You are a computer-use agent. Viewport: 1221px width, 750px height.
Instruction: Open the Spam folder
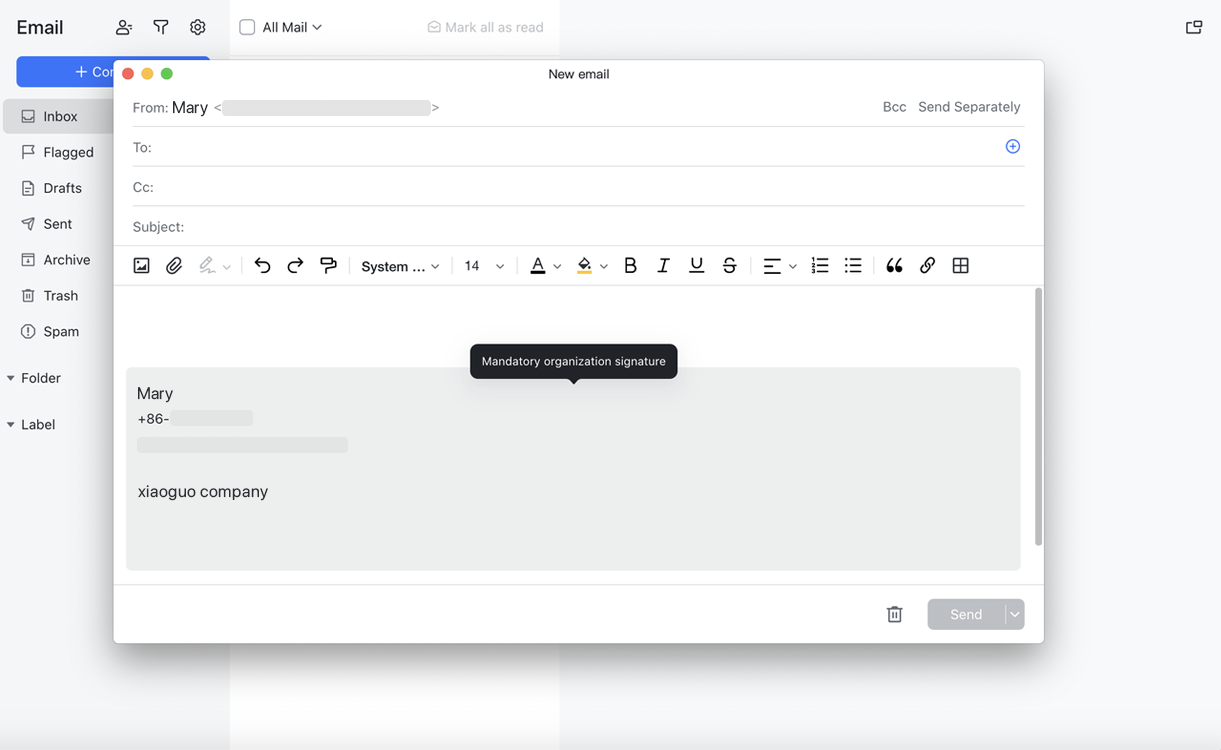pos(58,331)
